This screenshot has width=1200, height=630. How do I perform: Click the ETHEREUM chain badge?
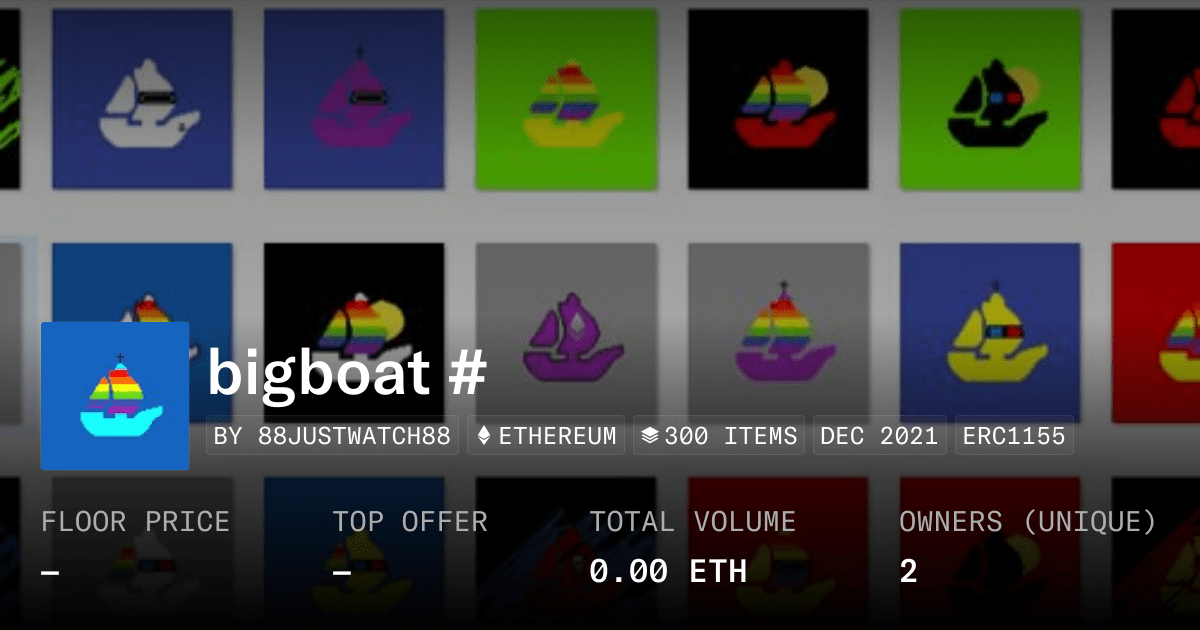(x=546, y=436)
